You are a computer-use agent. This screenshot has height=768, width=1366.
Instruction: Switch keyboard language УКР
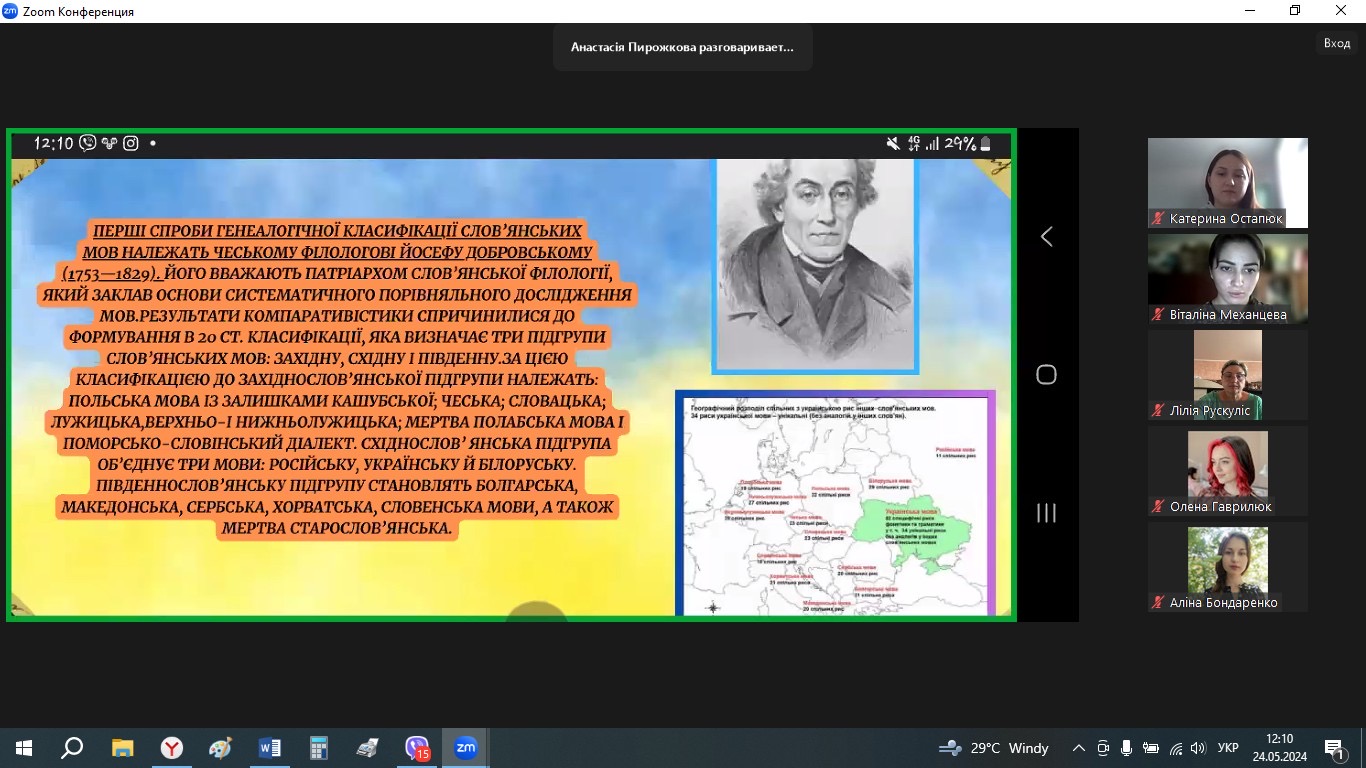click(1229, 748)
